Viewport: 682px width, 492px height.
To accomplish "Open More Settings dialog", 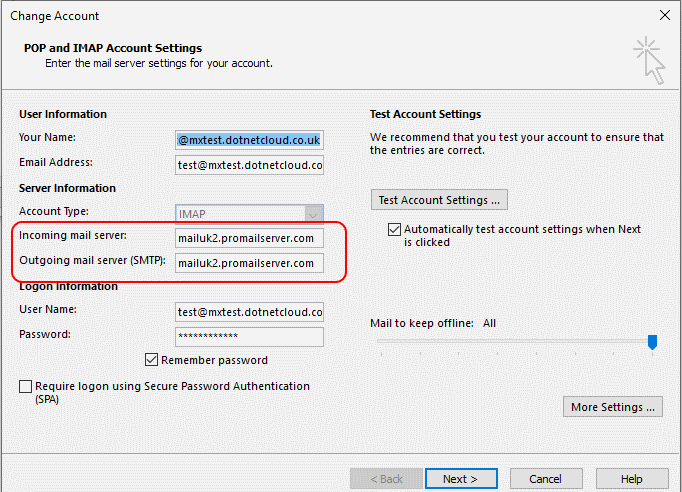I will click(612, 407).
